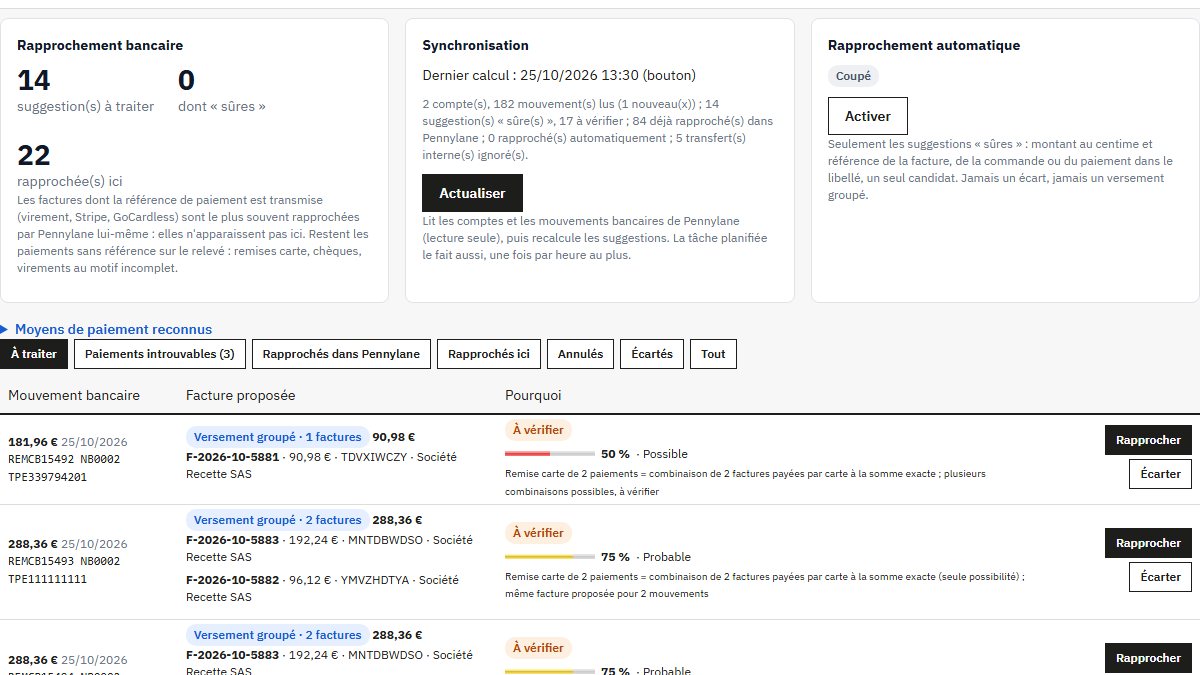Click the Actualiser button
This screenshot has width=1200, height=675.
pyautogui.click(x=472, y=193)
